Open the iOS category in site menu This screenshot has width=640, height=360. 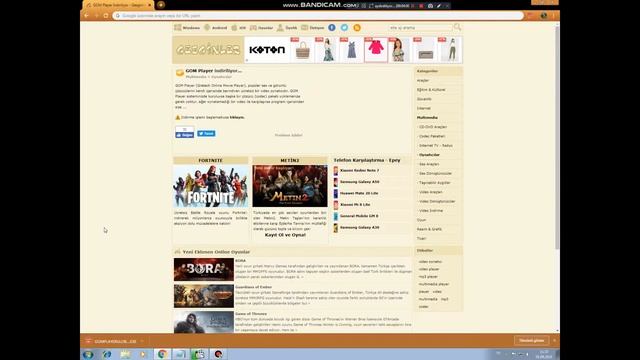coord(238,28)
